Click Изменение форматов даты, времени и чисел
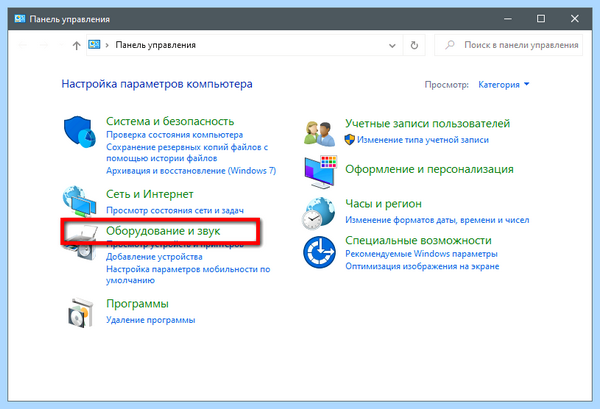The height and width of the screenshot is (409, 600). pyautogui.click(x=437, y=220)
